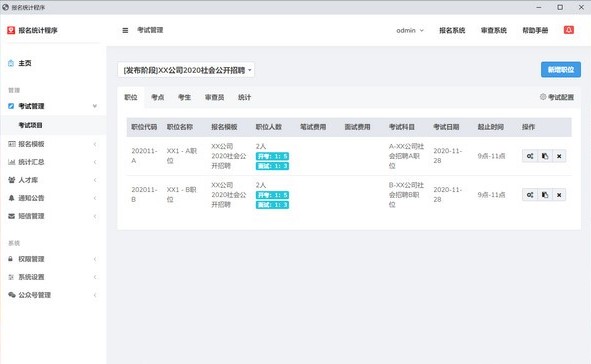Open the 帮助手册 link

(535, 30)
